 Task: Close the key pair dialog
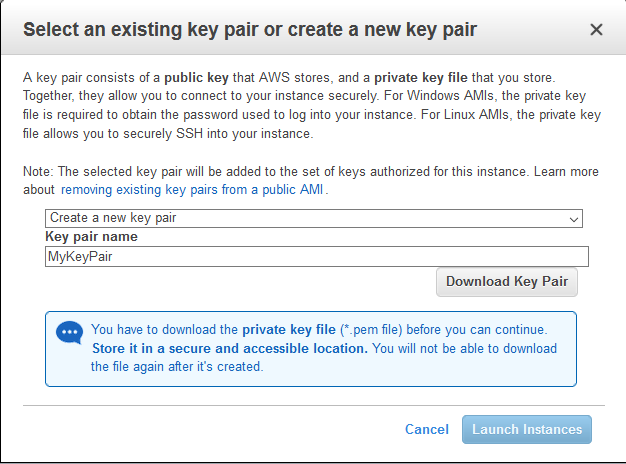coord(597,29)
